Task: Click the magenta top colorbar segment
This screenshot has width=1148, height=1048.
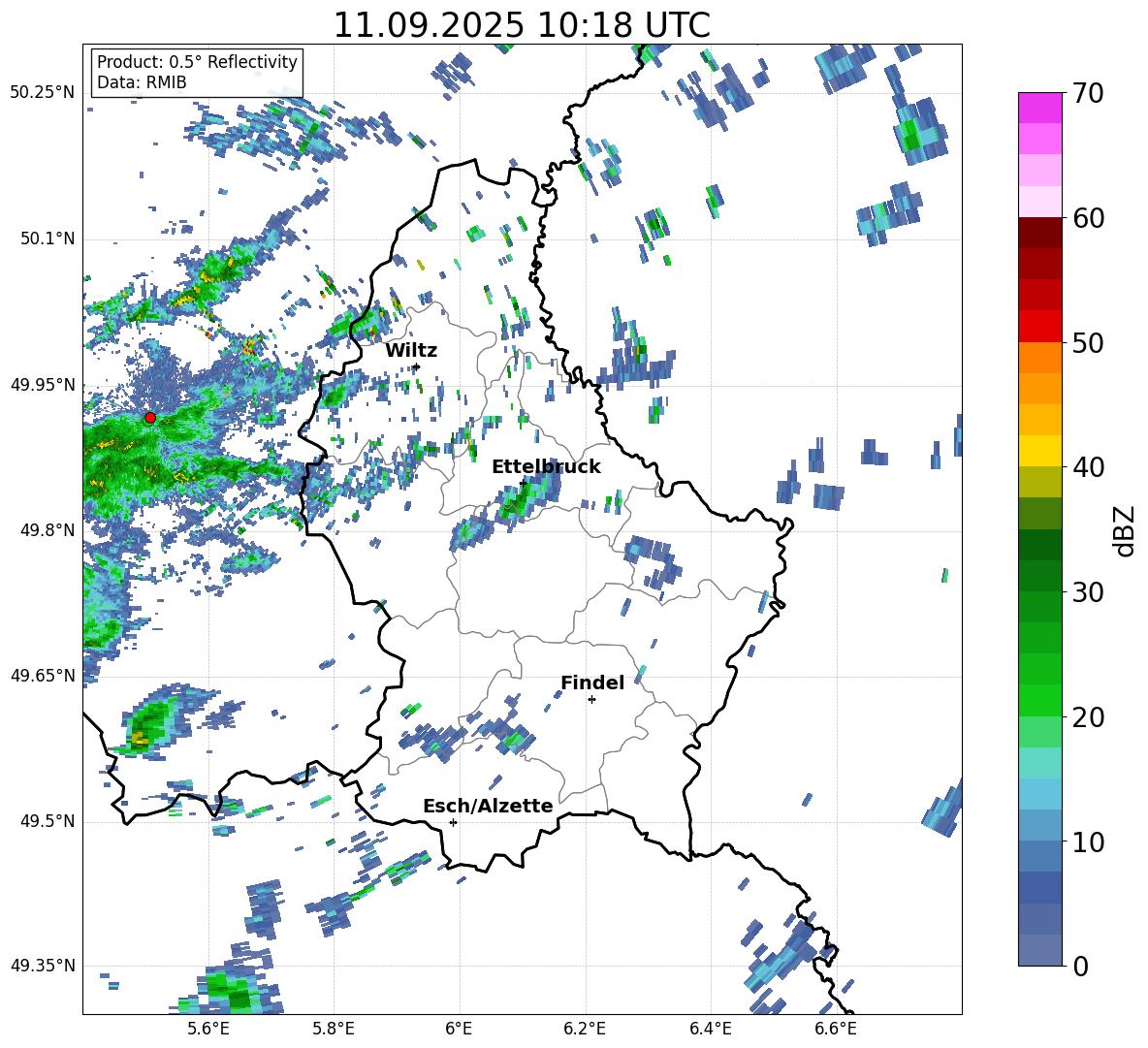Action: (1040, 108)
